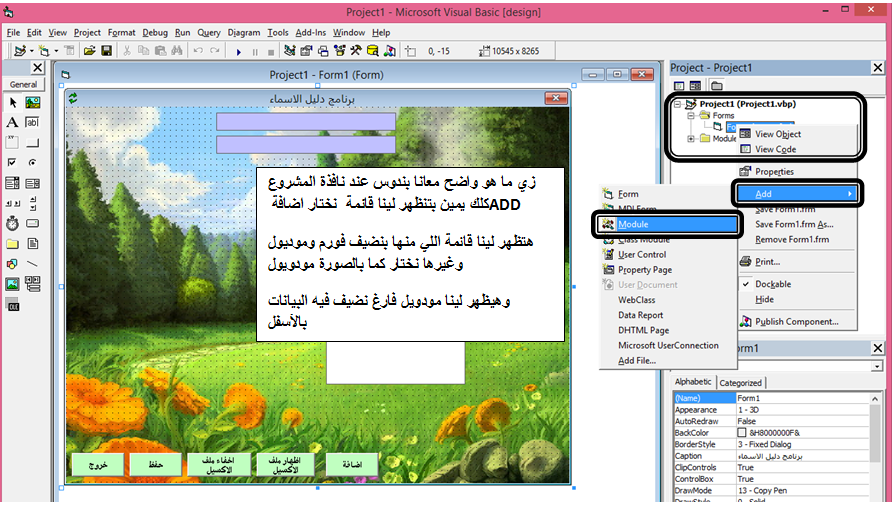This screenshot has height=506, width=892.
Task: Select the Label control tool
Action: coord(13,122)
